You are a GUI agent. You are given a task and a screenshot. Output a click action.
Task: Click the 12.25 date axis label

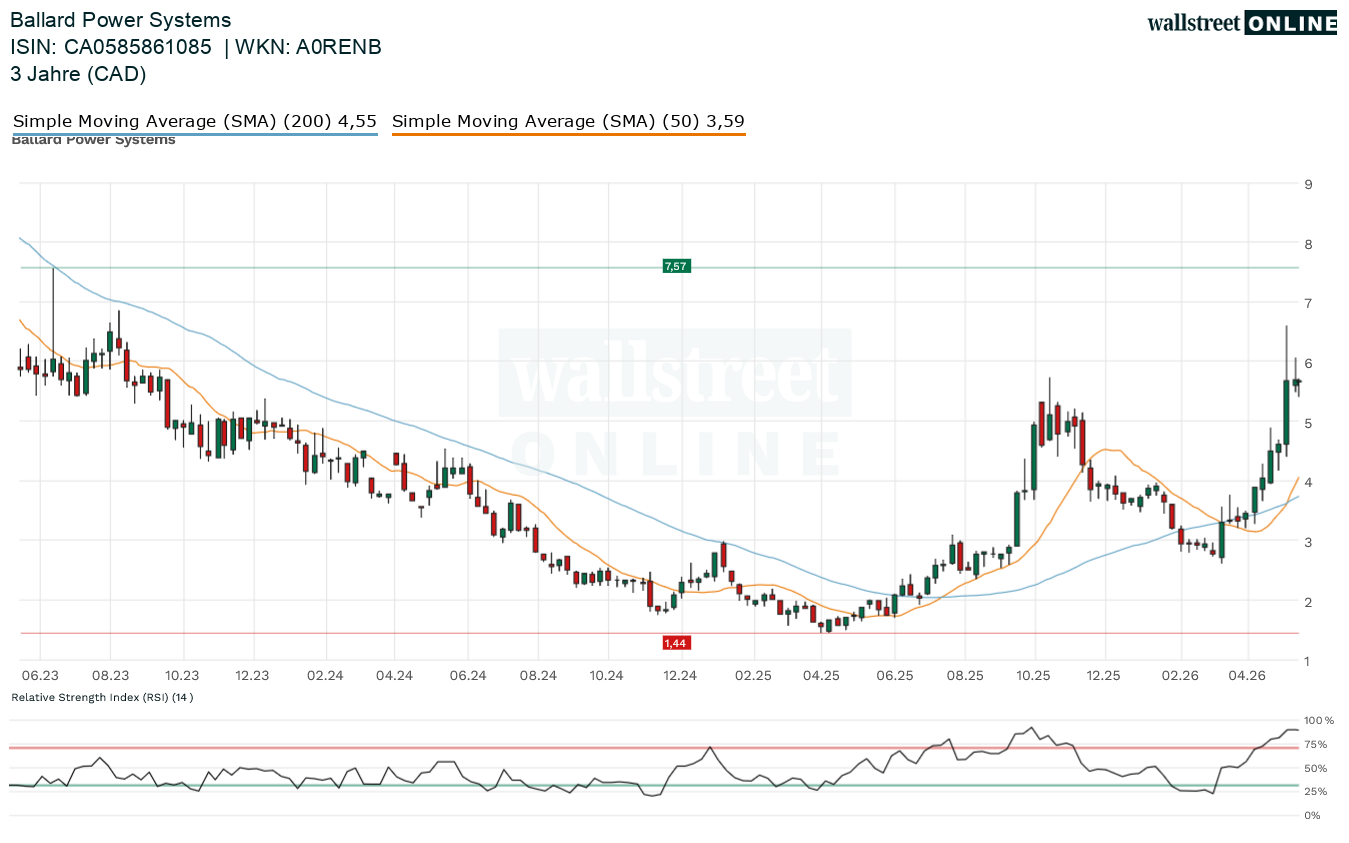point(1104,676)
